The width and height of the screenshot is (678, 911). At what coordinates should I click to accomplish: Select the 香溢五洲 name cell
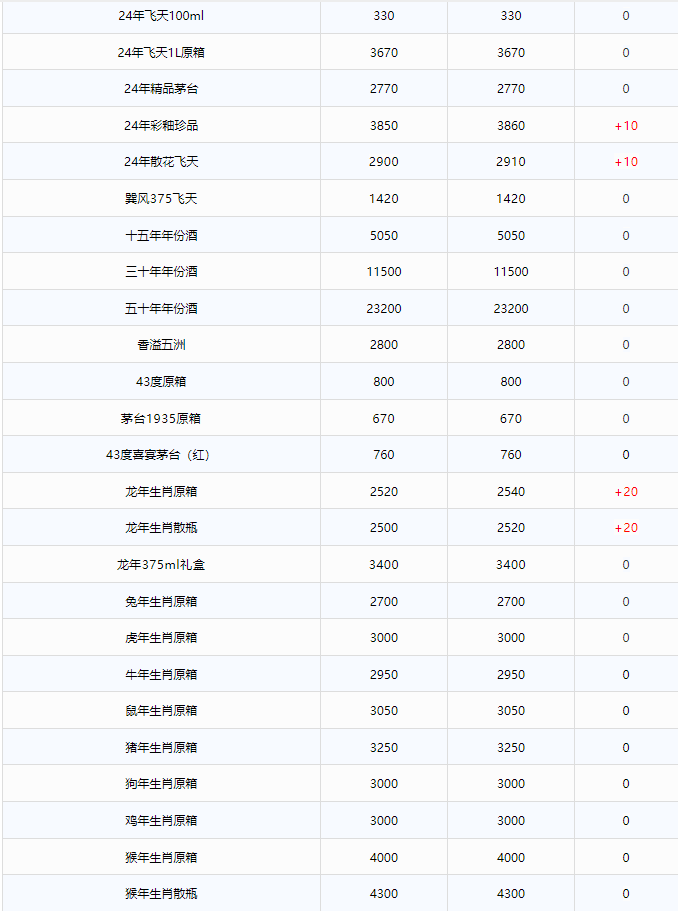(161, 345)
